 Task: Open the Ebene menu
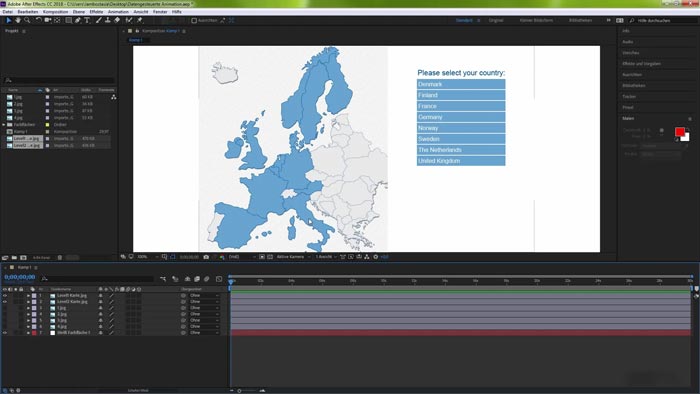(79, 12)
